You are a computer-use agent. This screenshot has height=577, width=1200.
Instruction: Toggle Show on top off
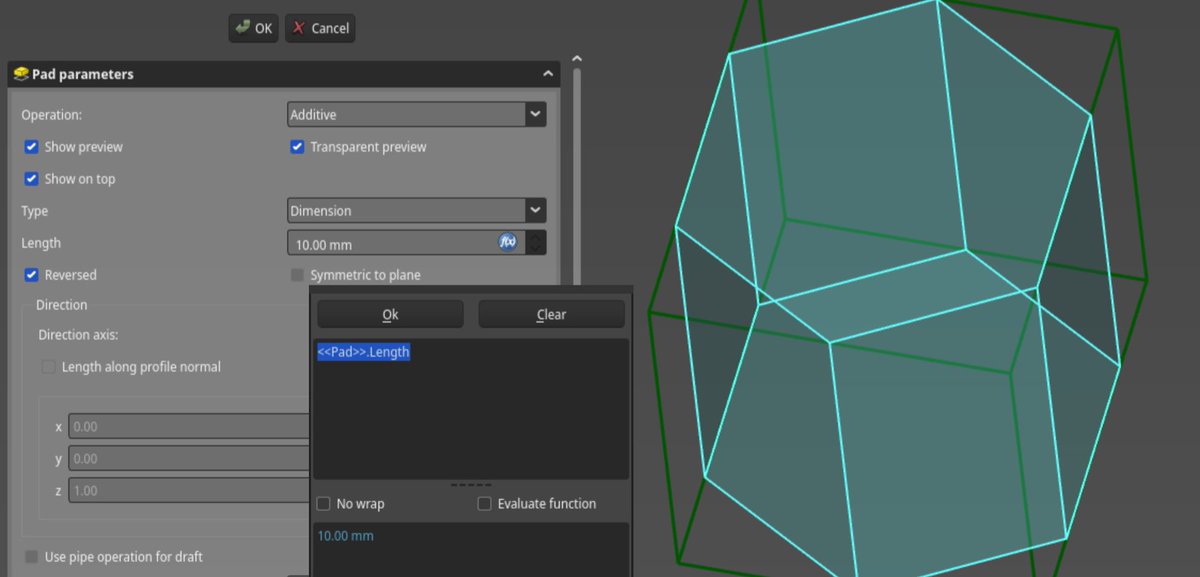click(x=29, y=178)
